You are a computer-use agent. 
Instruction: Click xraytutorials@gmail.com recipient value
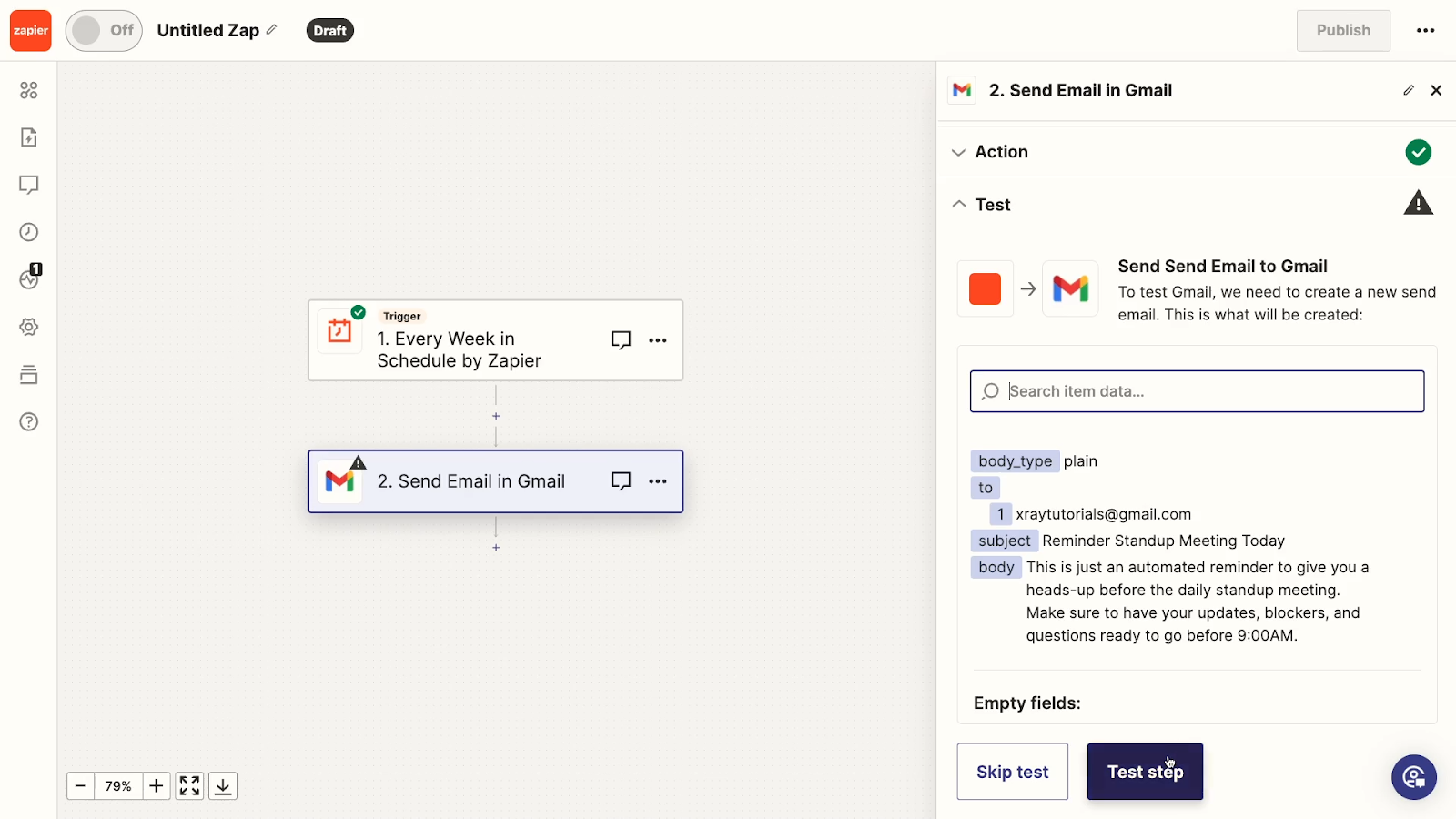pos(1103,514)
